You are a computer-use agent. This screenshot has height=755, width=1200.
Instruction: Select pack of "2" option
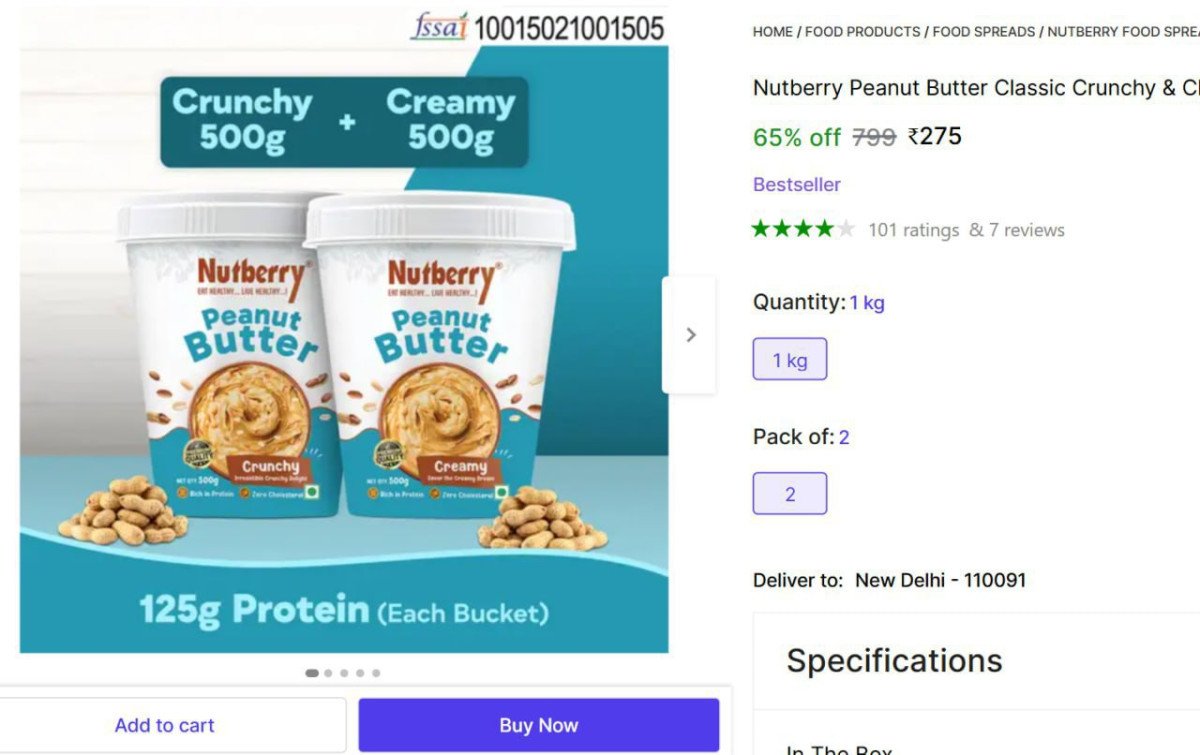(x=789, y=492)
